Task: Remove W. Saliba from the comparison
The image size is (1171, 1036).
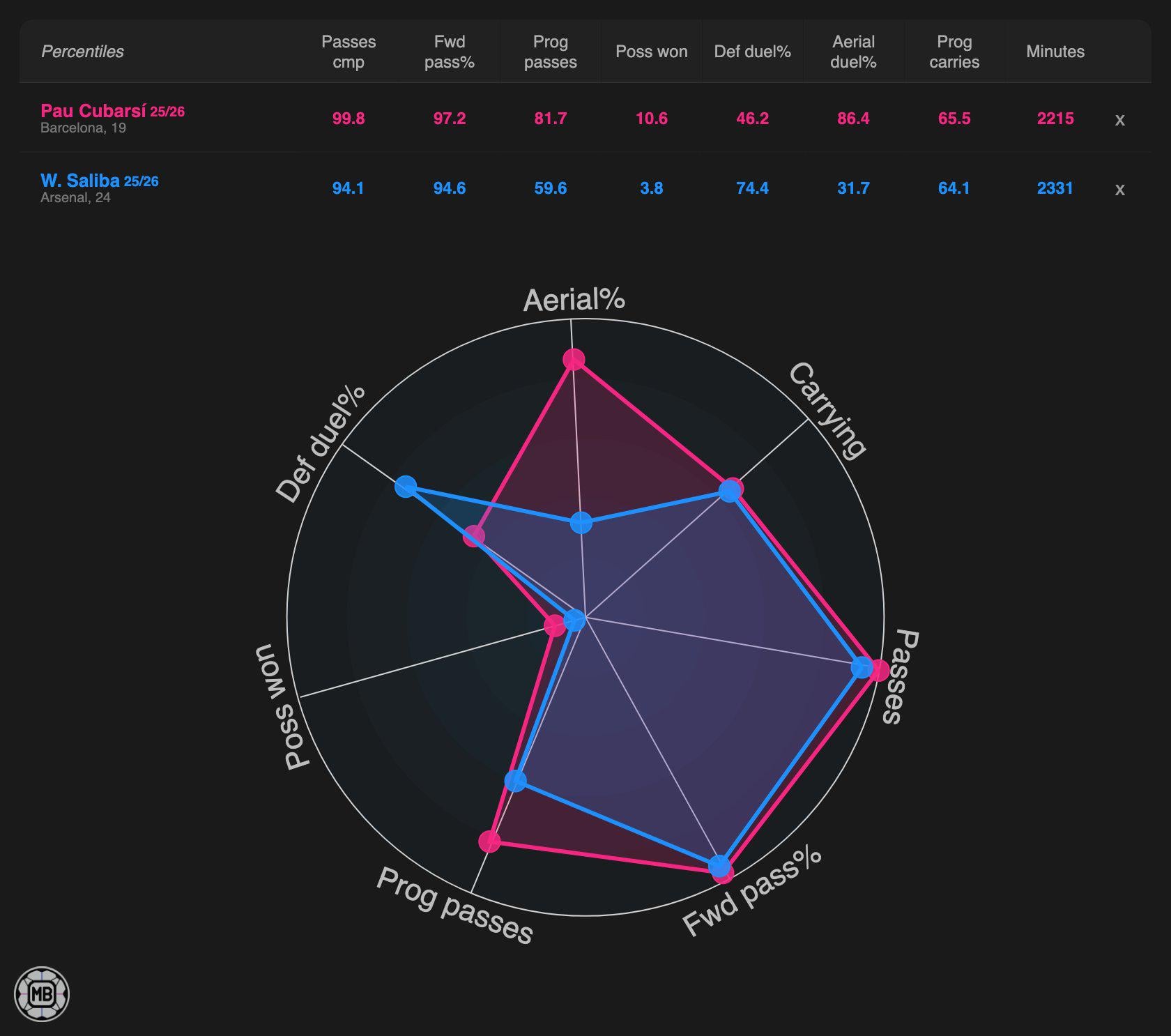Action: tap(1119, 189)
